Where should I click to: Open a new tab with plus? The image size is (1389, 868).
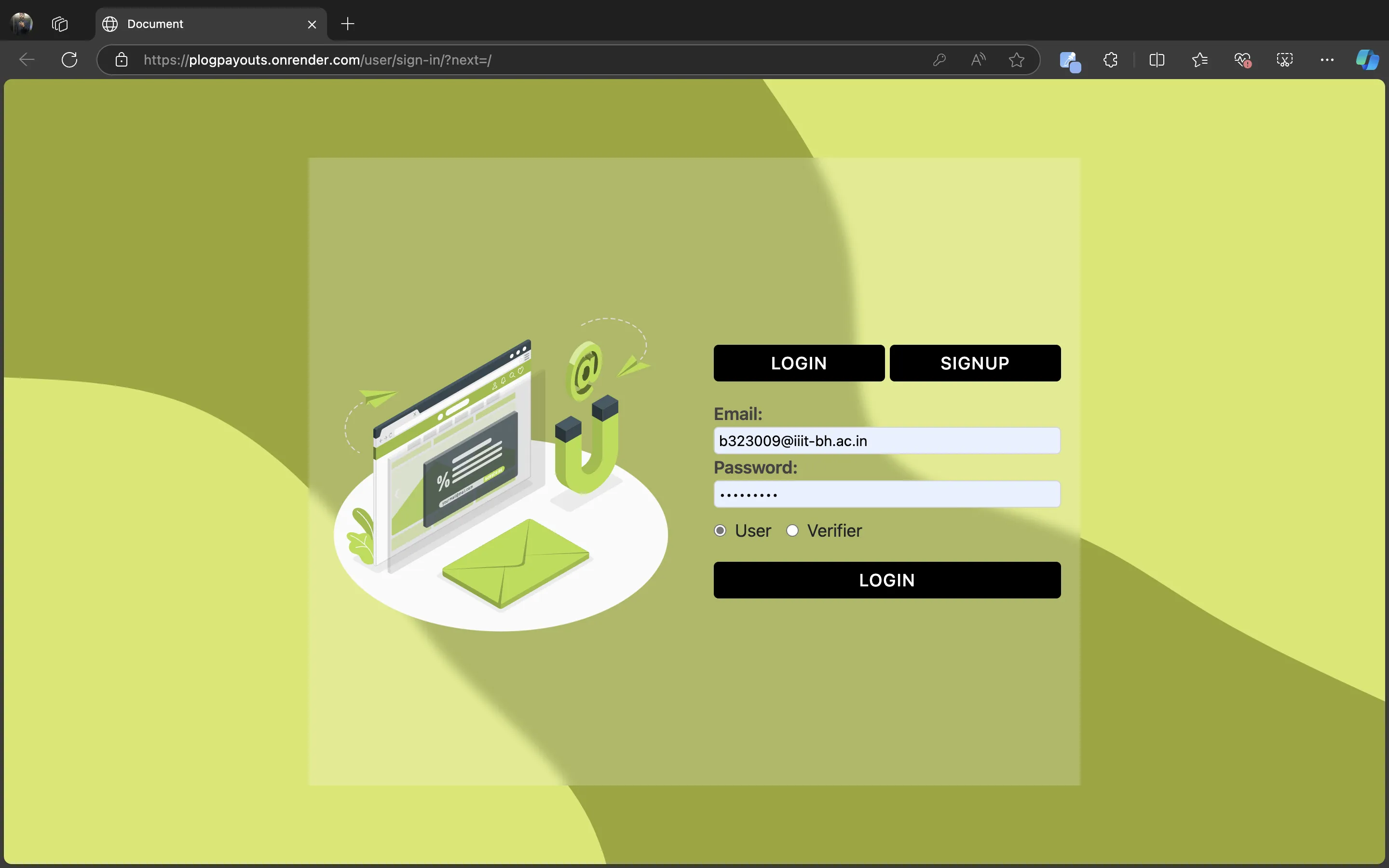(348, 24)
